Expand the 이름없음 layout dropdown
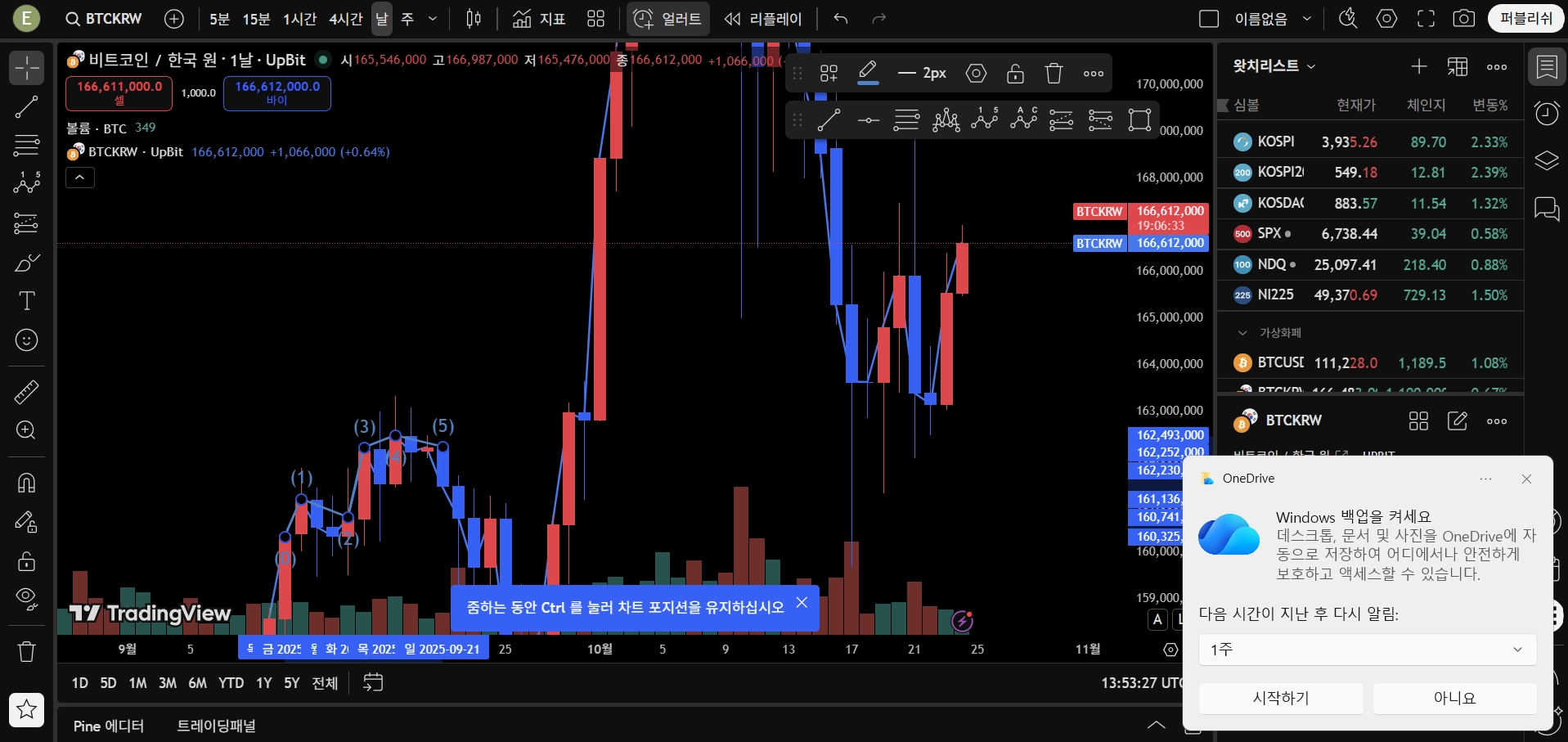 [x=1307, y=19]
